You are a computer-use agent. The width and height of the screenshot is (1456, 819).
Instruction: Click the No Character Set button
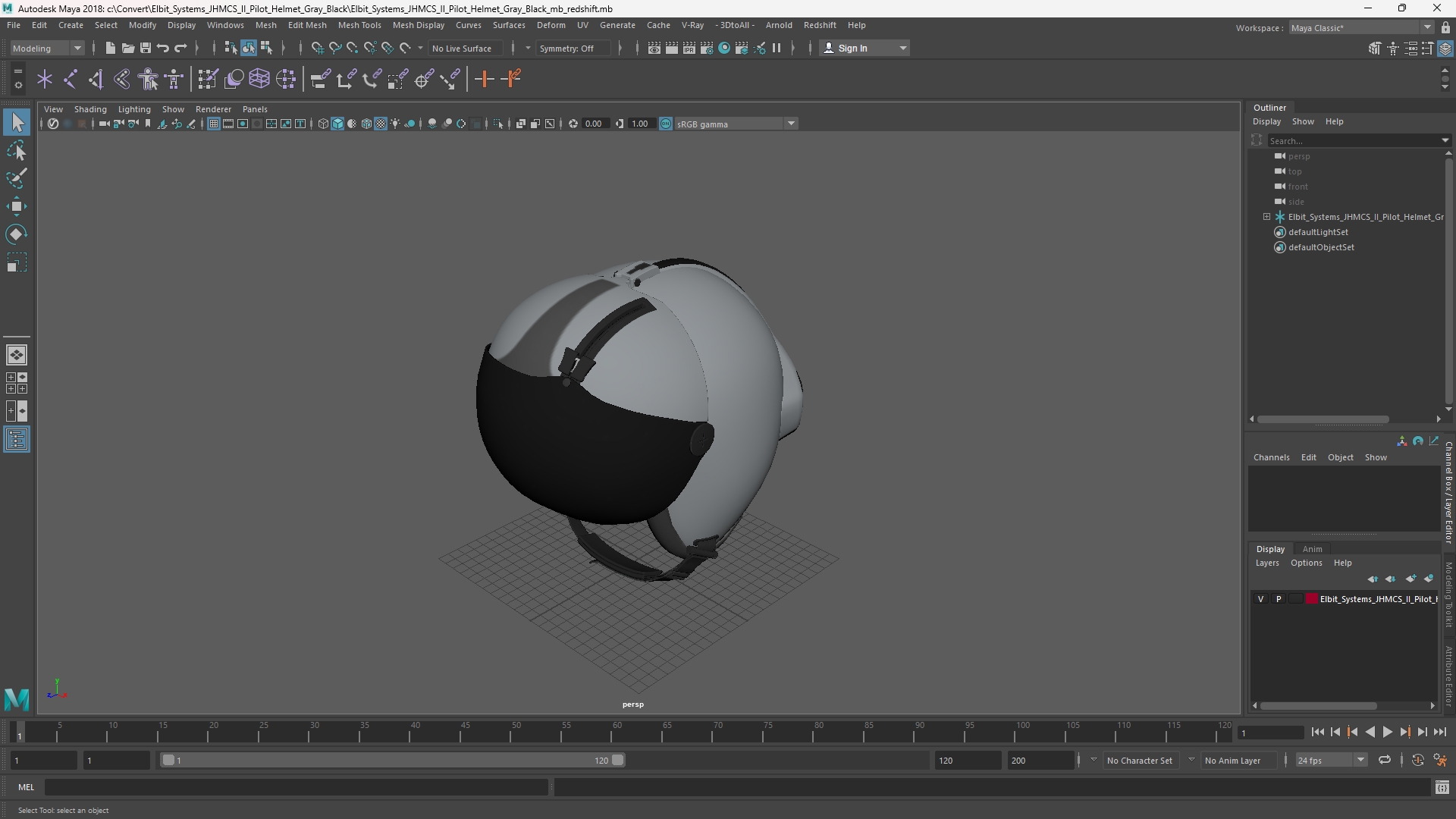pyautogui.click(x=1139, y=761)
